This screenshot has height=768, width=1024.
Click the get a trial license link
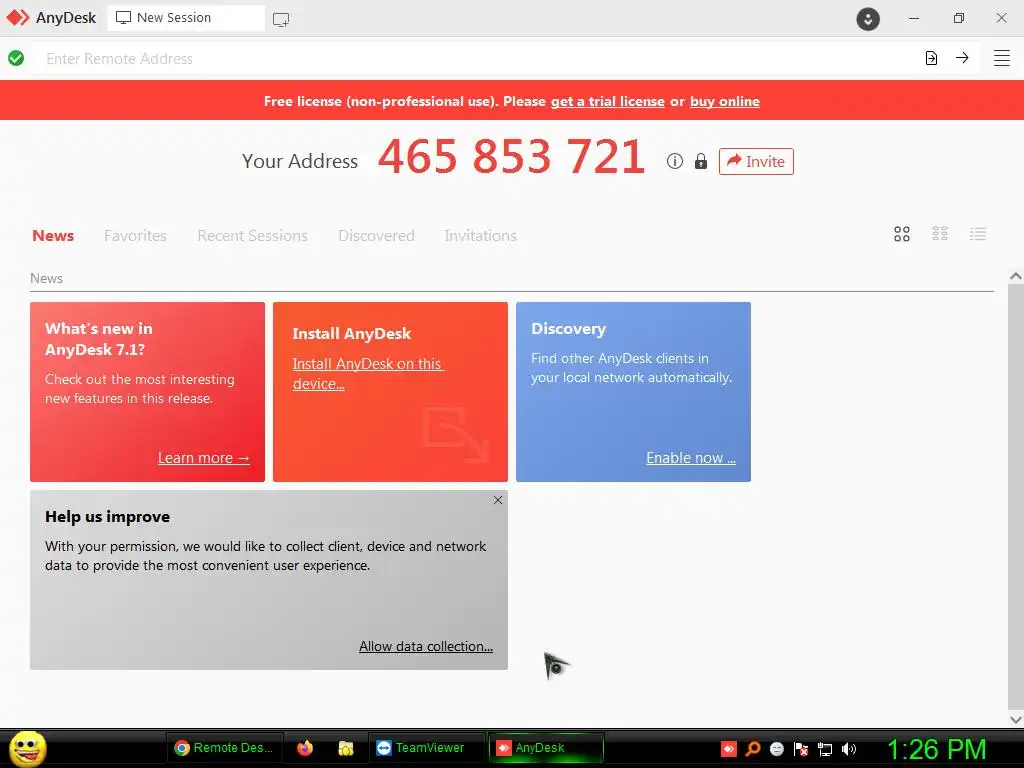click(607, 101)
